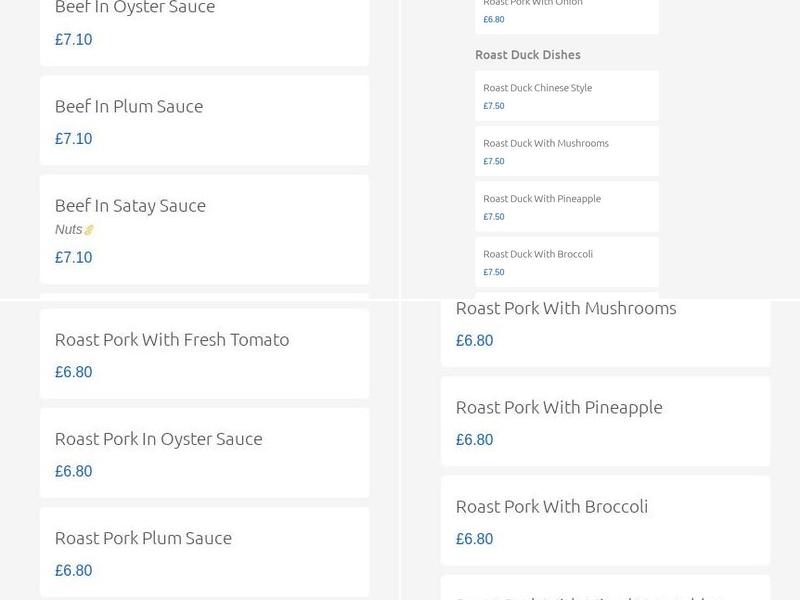This screenshot has height=600, width=800.
Task: Click the £7.10 price under Plum Sauce
Action: point(73,139)
